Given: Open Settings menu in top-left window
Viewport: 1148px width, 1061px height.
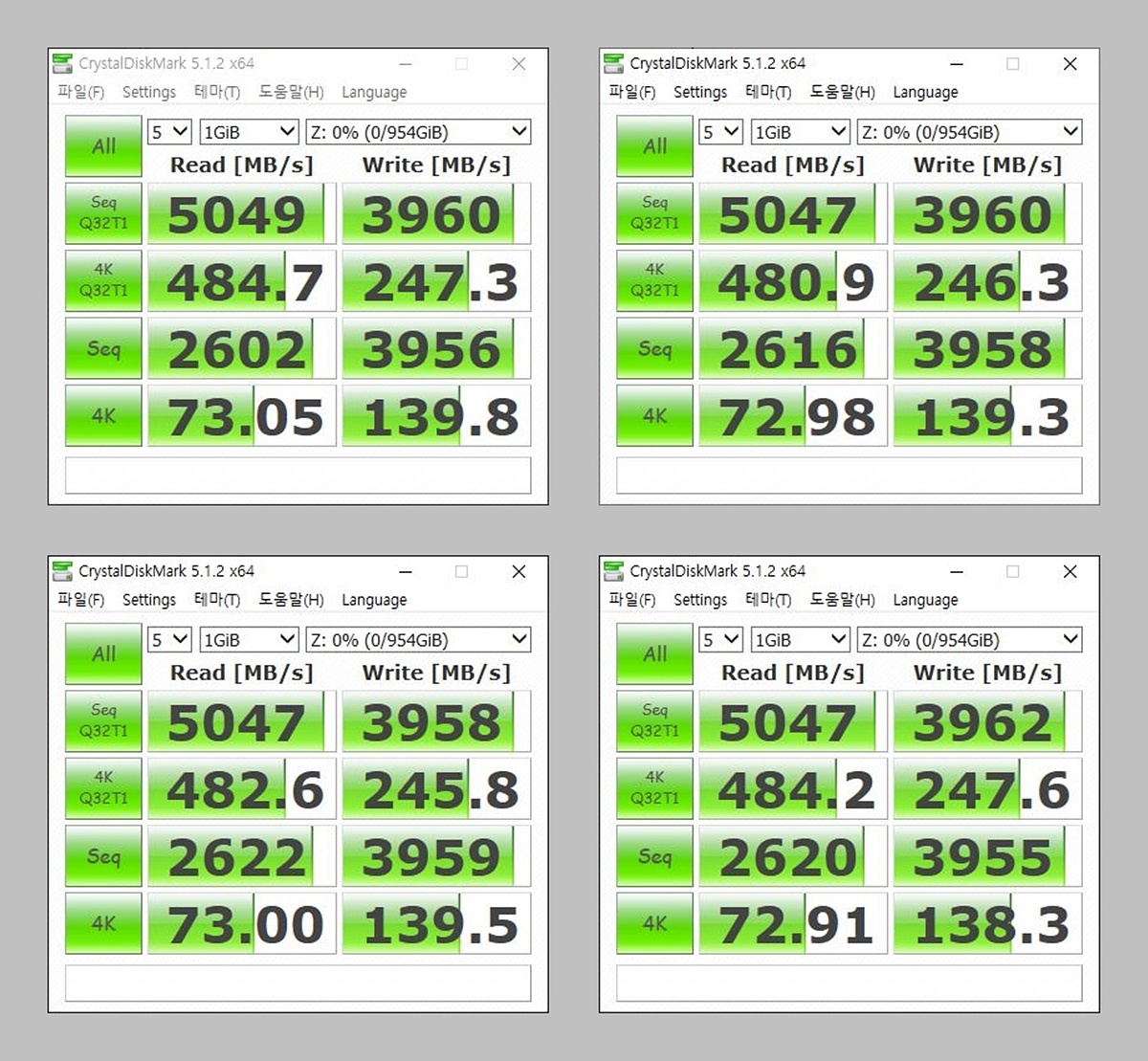Looking at the screenshot, I should 149,92.
